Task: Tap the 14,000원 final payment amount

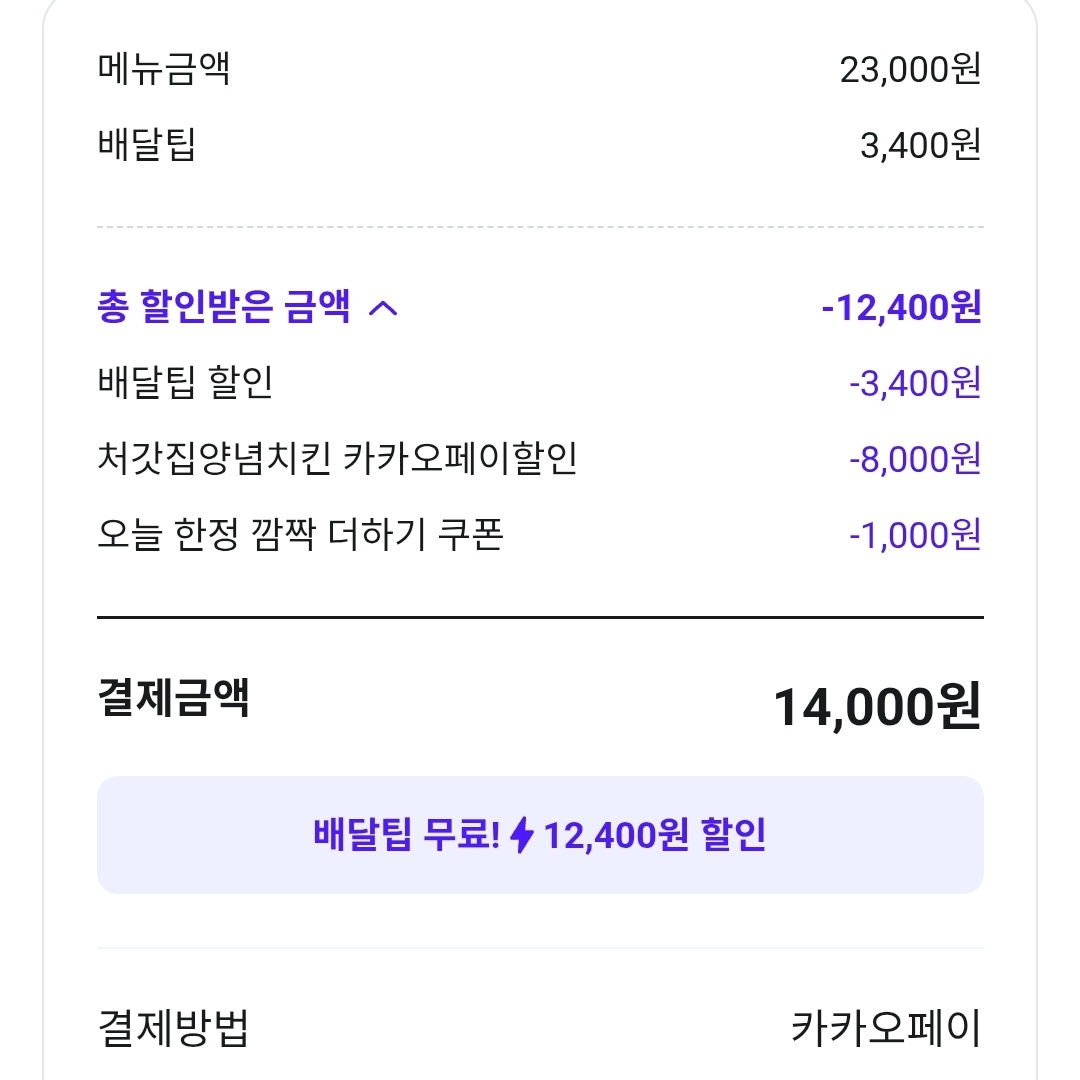Action: click(877, 707)
